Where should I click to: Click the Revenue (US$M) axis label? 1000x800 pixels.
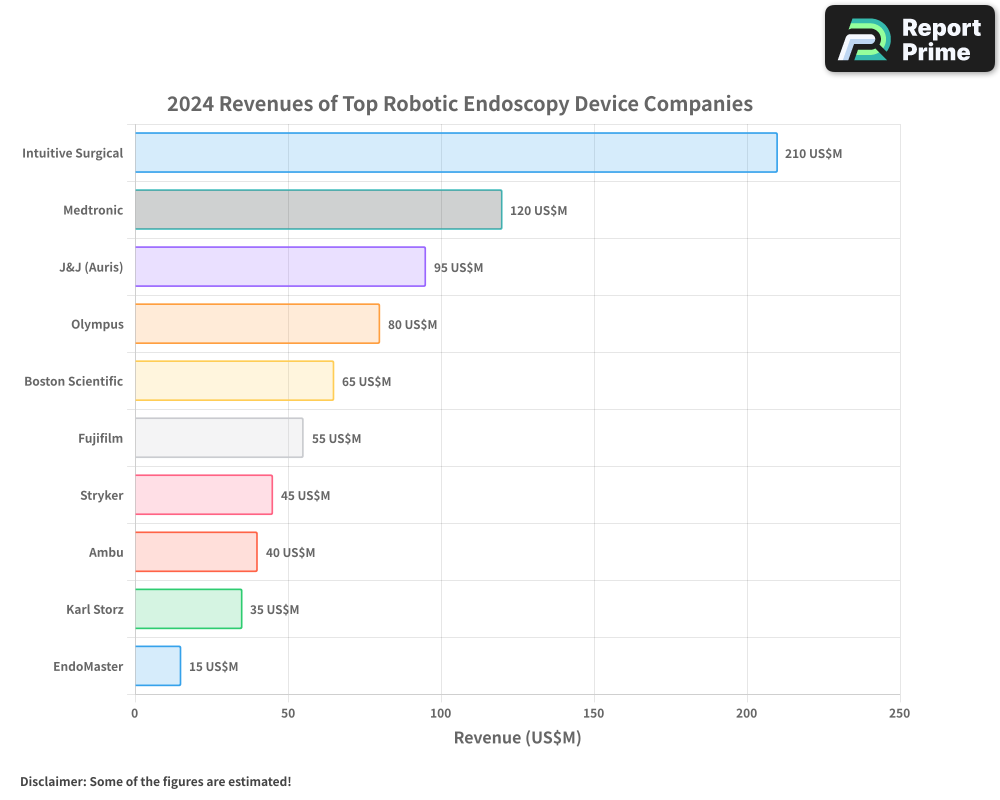517,737
